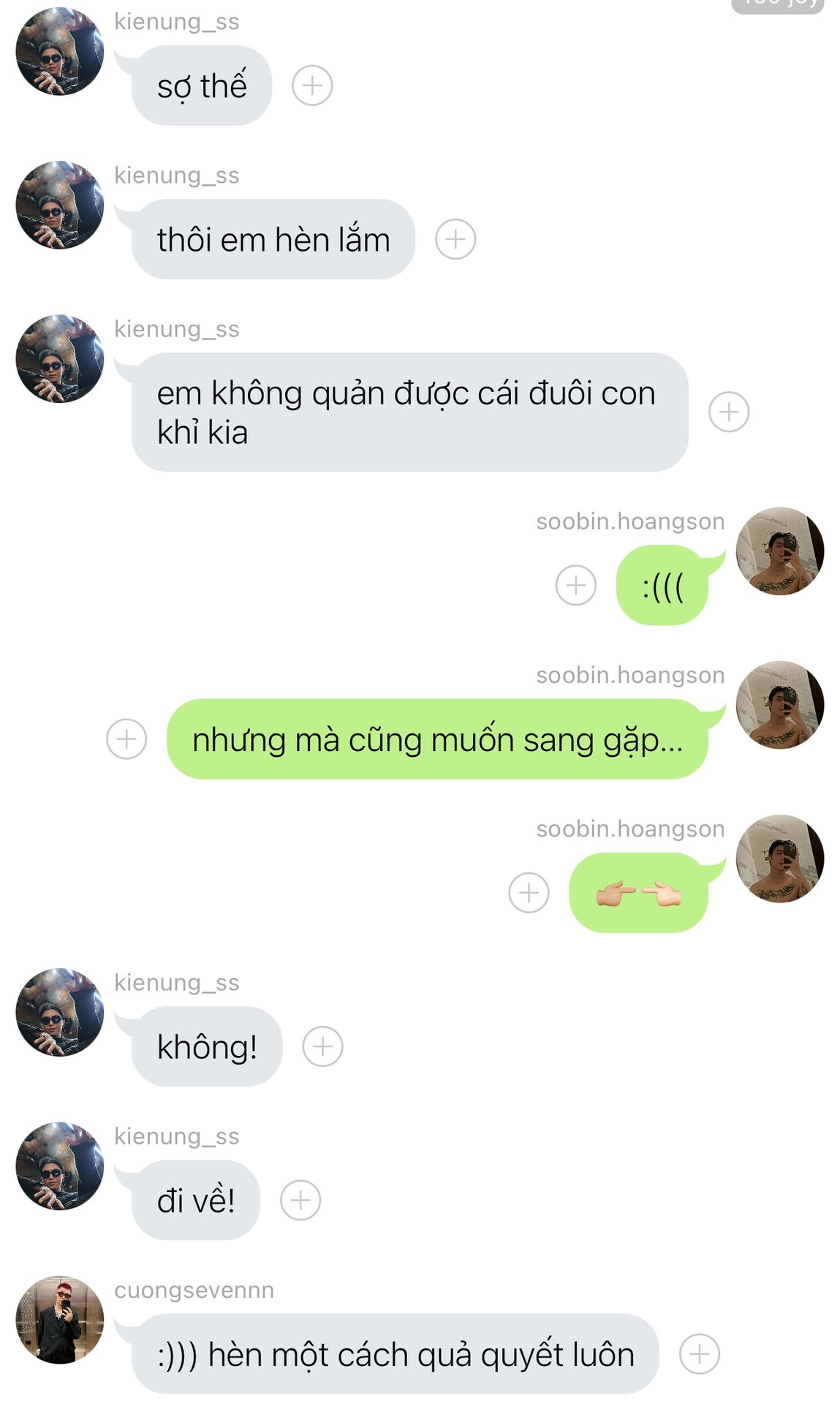840x1404 pixels.
Task: Tap cuongsevennn username label
Action: pyautogui.click(x=194, y=1290)
